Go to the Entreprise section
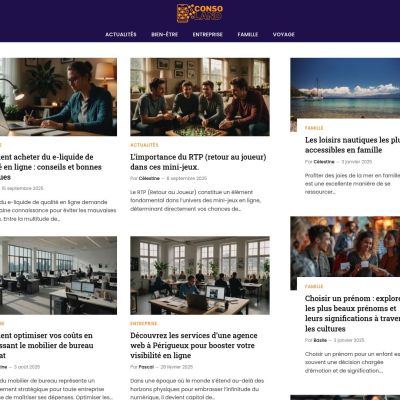The height and width of the screenshot is (400, 400). 207,34
